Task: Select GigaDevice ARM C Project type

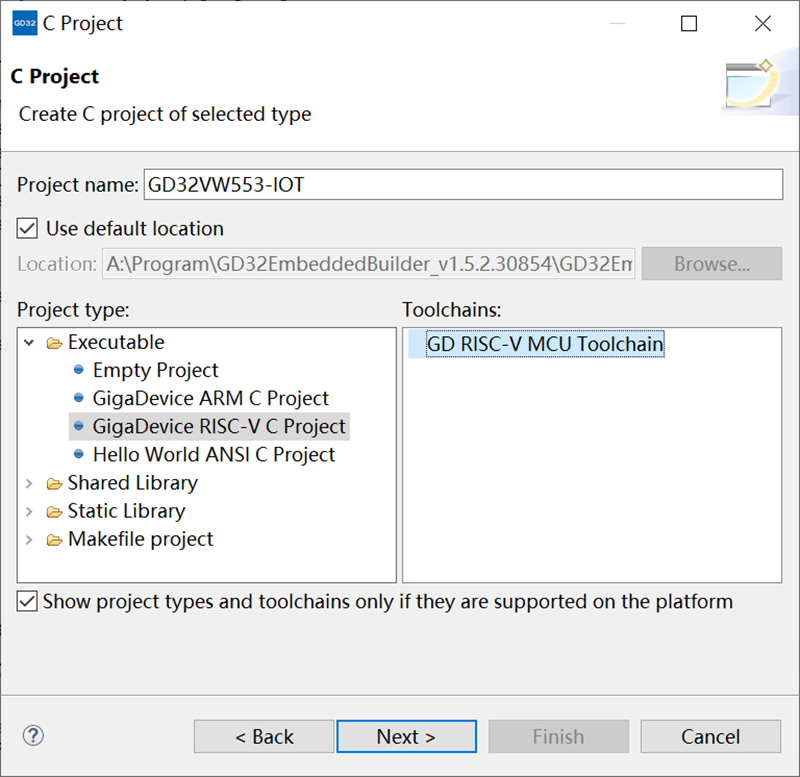Action: [210, 398]
